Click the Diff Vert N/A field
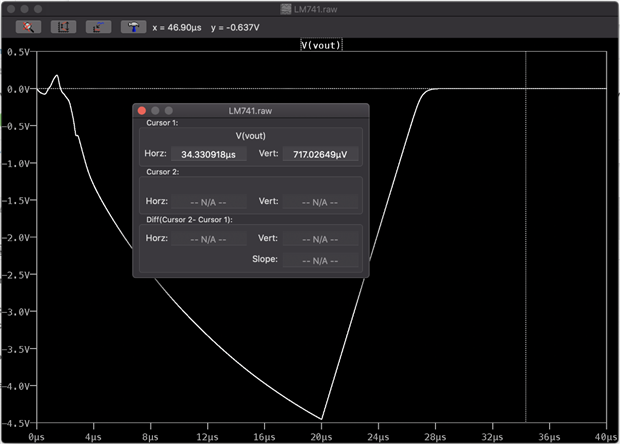Image resolution: width=620 pixels, height=444 pixels. point(320,239)
